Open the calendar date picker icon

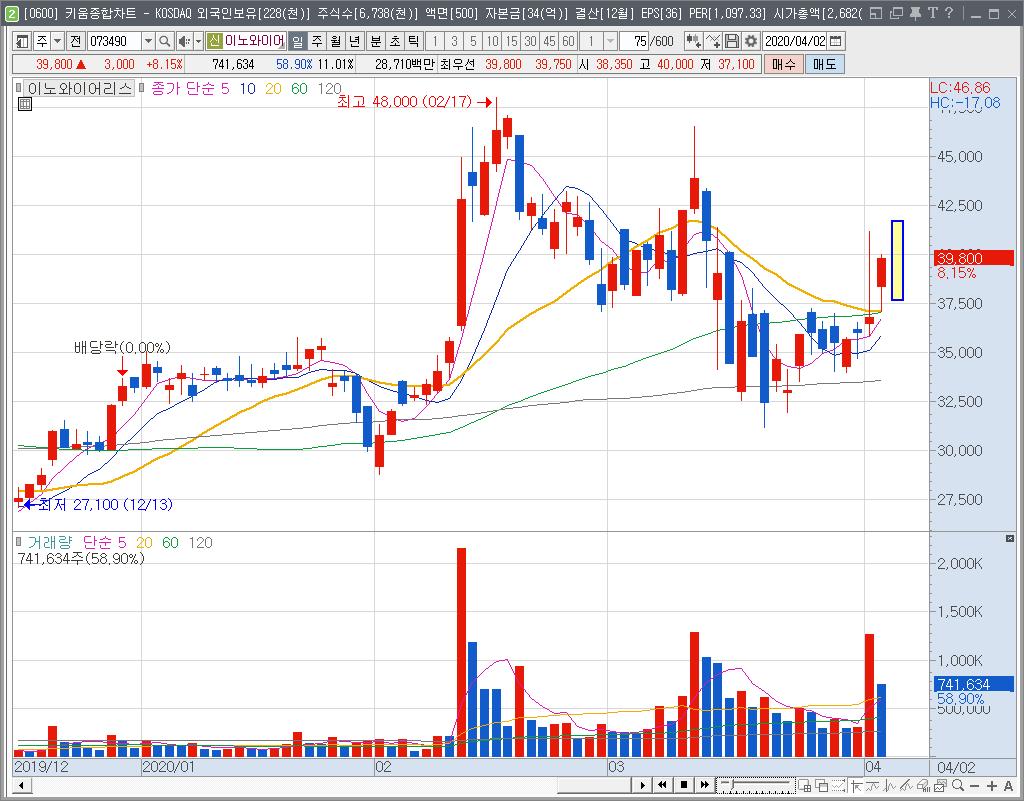click(835, 41)
